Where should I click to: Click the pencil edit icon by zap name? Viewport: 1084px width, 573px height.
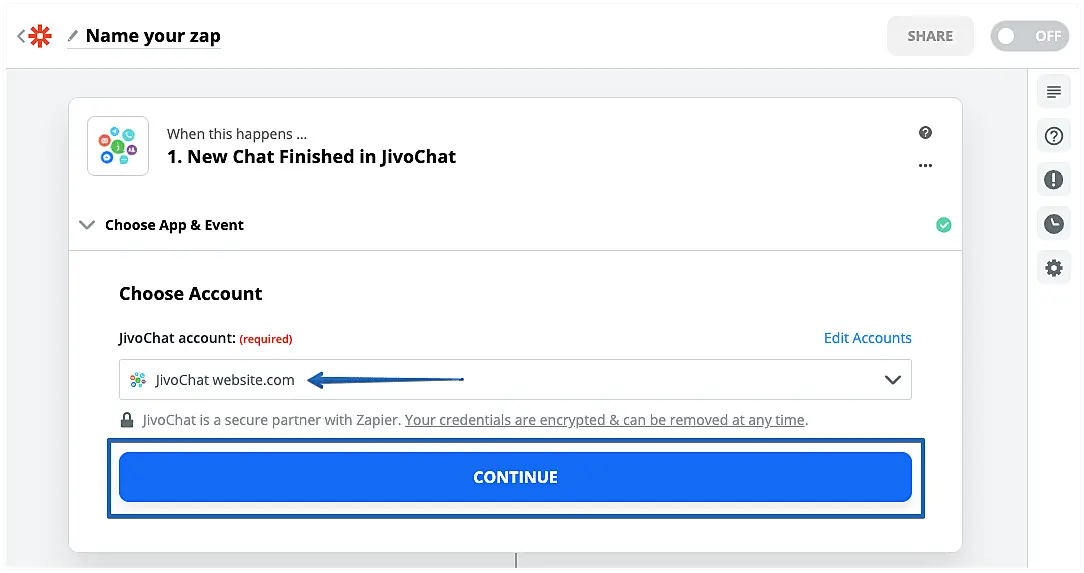click(72, 36)
